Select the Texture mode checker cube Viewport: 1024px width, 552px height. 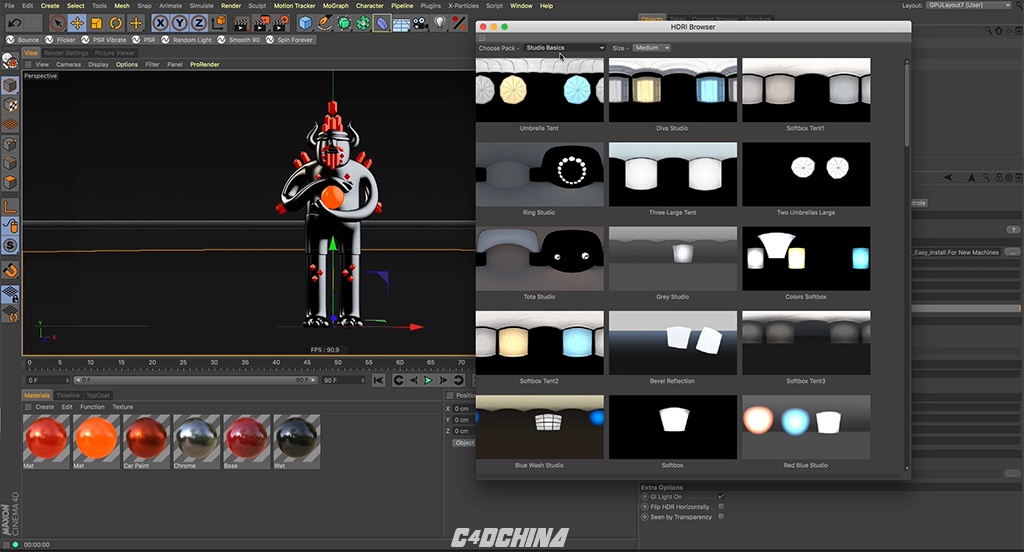10,105
